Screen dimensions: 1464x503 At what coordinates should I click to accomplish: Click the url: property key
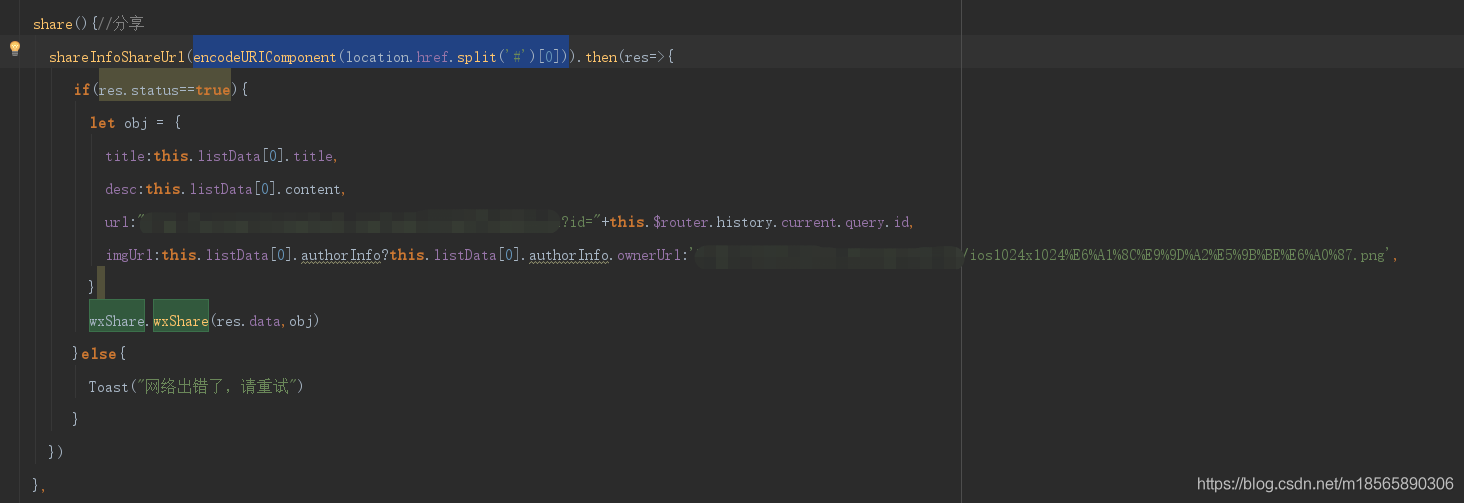(120, 222)
